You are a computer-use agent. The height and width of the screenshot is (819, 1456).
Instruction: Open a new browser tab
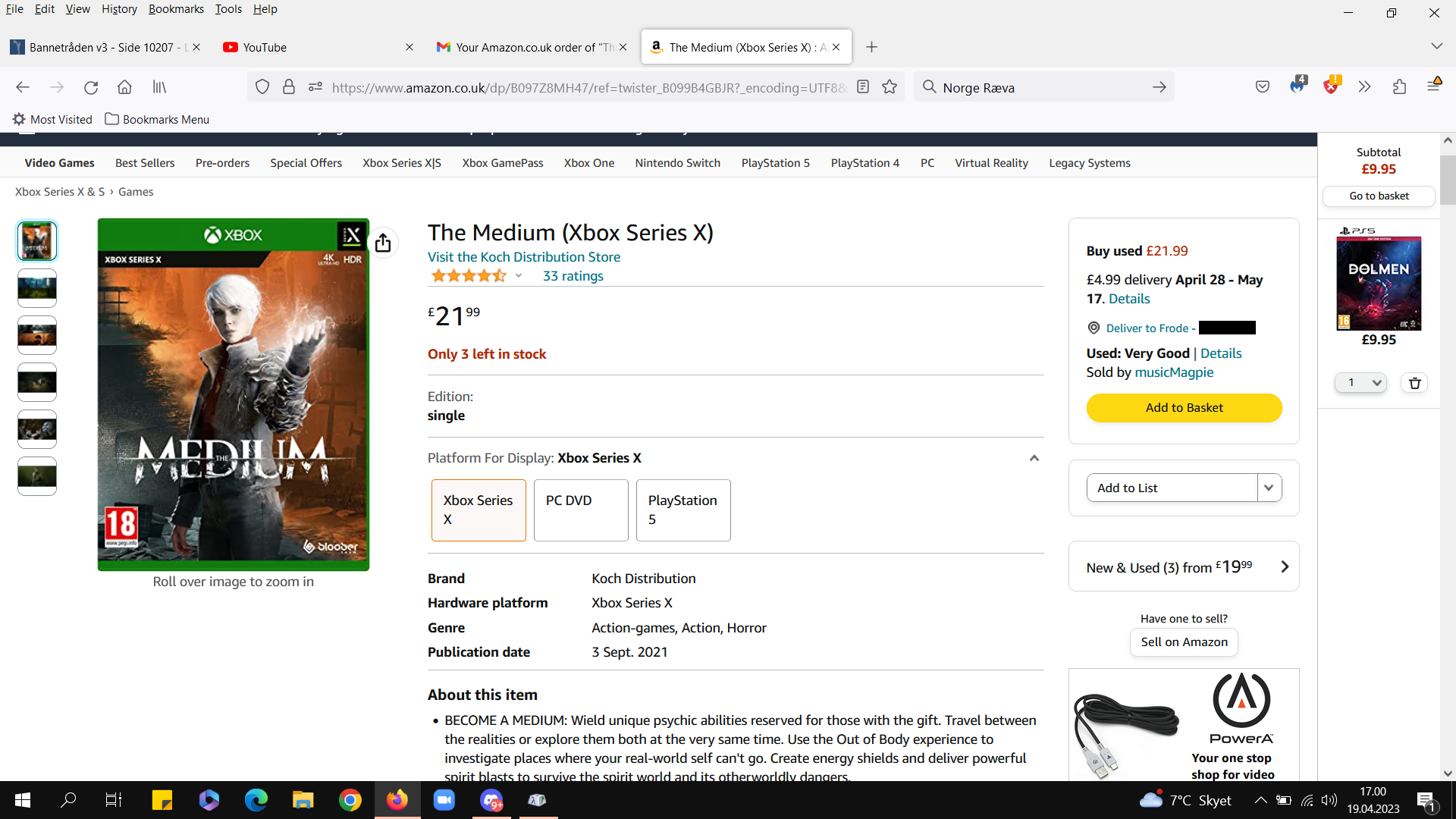871,47
